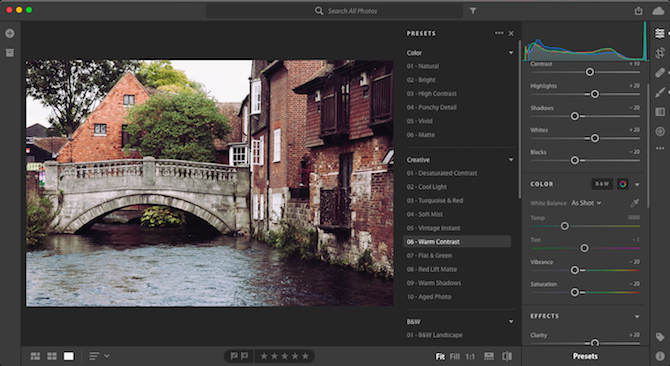670x366 pixels.
Task: Flag photo as picked
Action: [234, 356]
